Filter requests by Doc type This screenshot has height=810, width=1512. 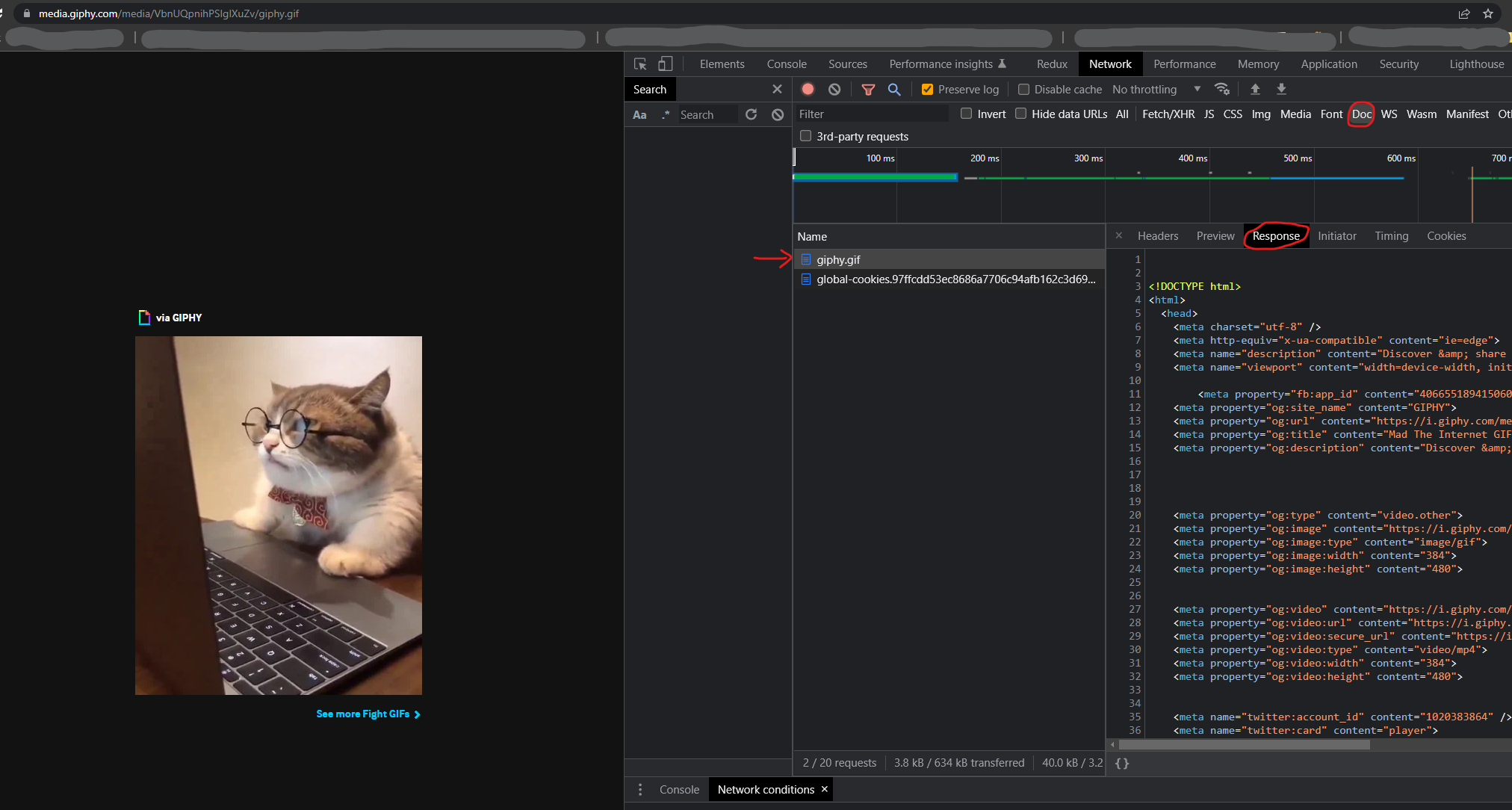(1361, 114)
